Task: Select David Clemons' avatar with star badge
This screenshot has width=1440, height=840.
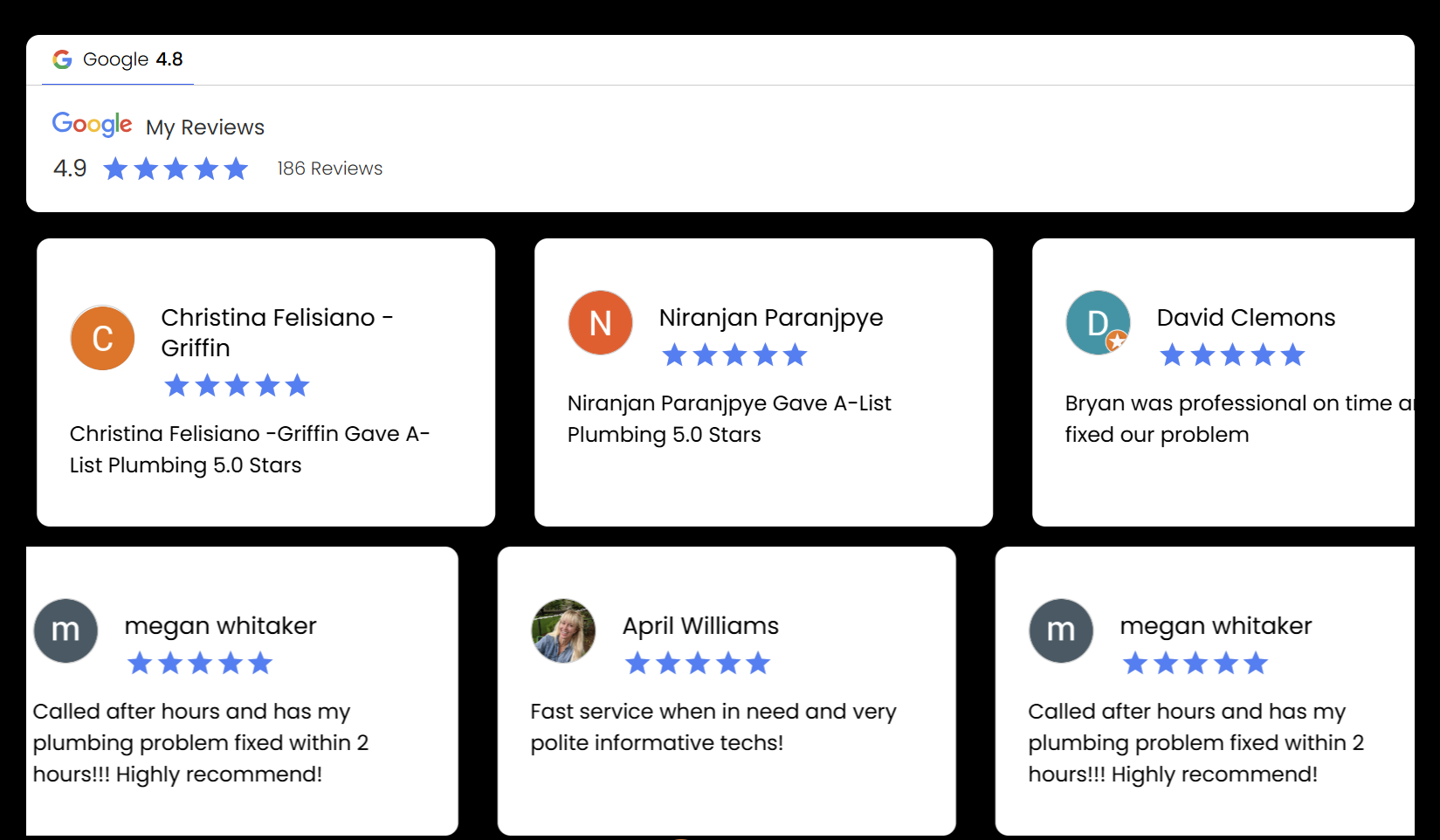Action: (1097, 323)
